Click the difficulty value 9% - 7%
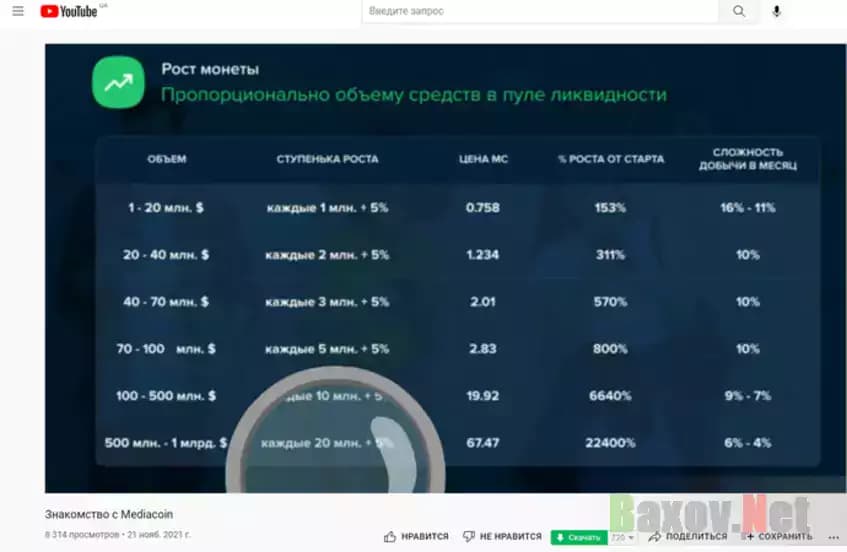The height and width of the screenshot is (552, 847). (x=748, y=395)
